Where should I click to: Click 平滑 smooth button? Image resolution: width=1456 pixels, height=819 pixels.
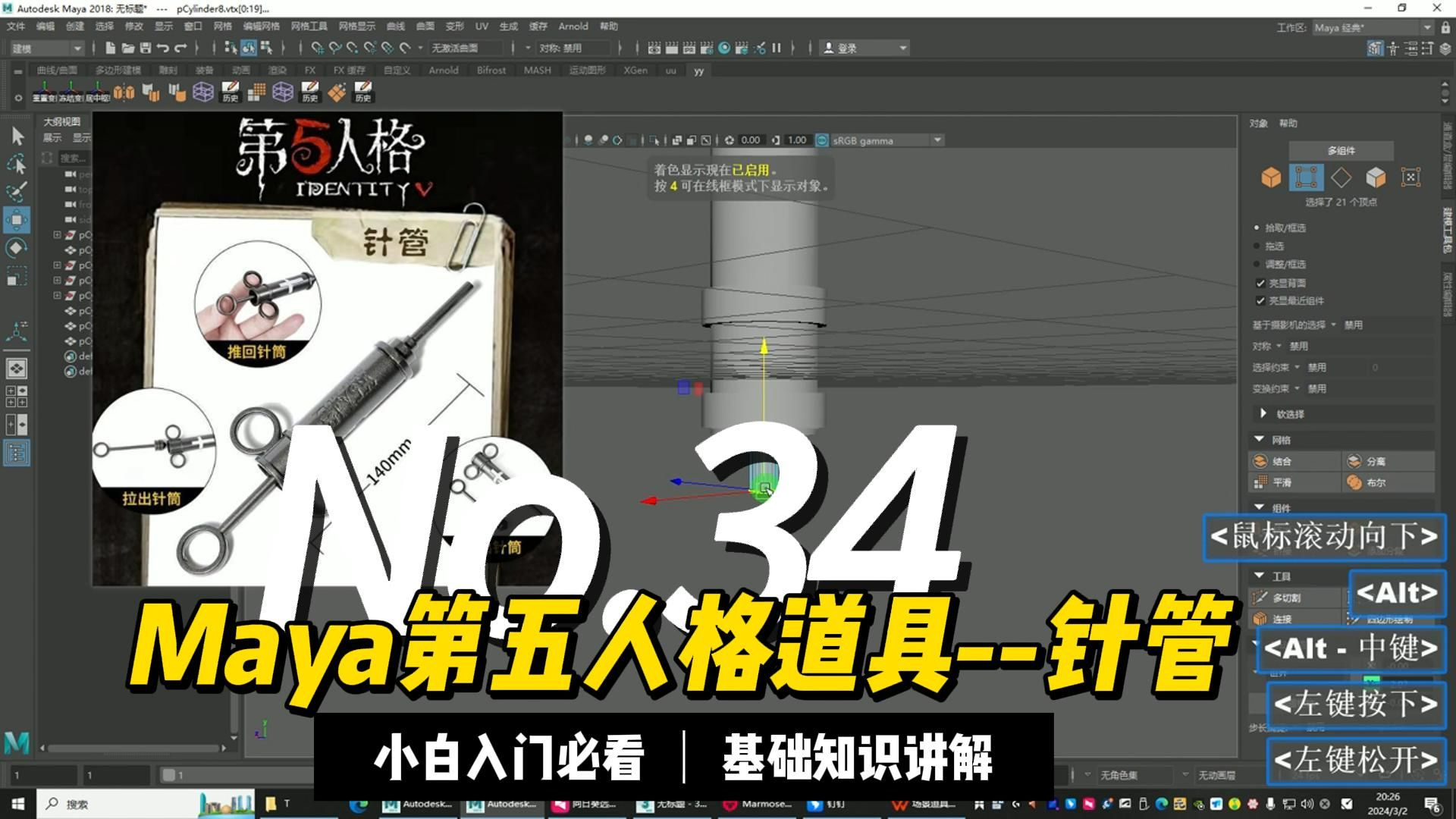pos(1294,482)
